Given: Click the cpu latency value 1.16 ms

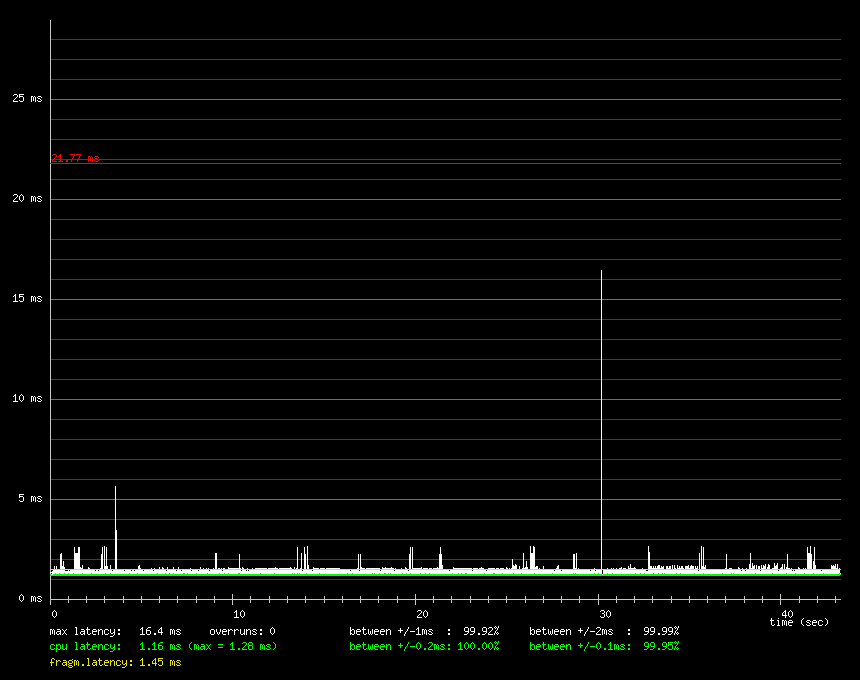Looking at the screenshot, I should coord(160,647).
